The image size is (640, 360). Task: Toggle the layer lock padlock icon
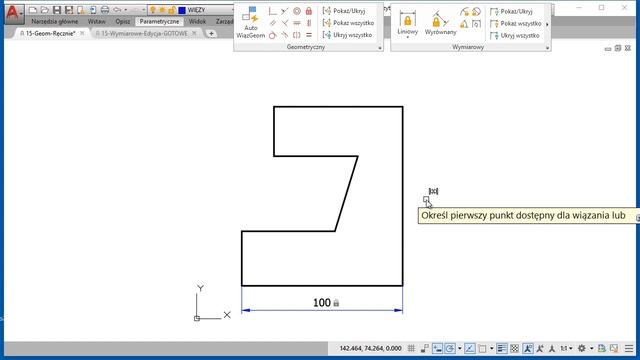[172, 10]
